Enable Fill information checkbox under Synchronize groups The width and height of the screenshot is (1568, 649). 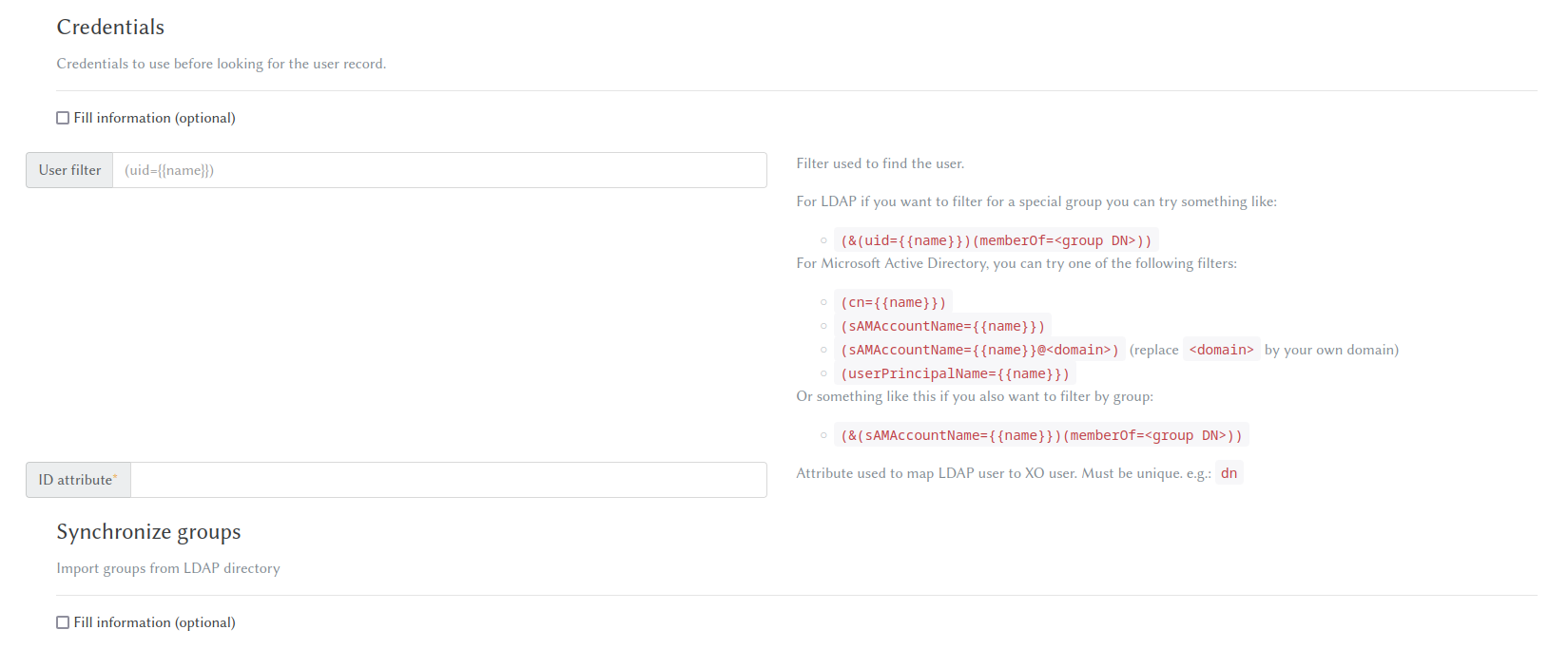tap(63, 622)
